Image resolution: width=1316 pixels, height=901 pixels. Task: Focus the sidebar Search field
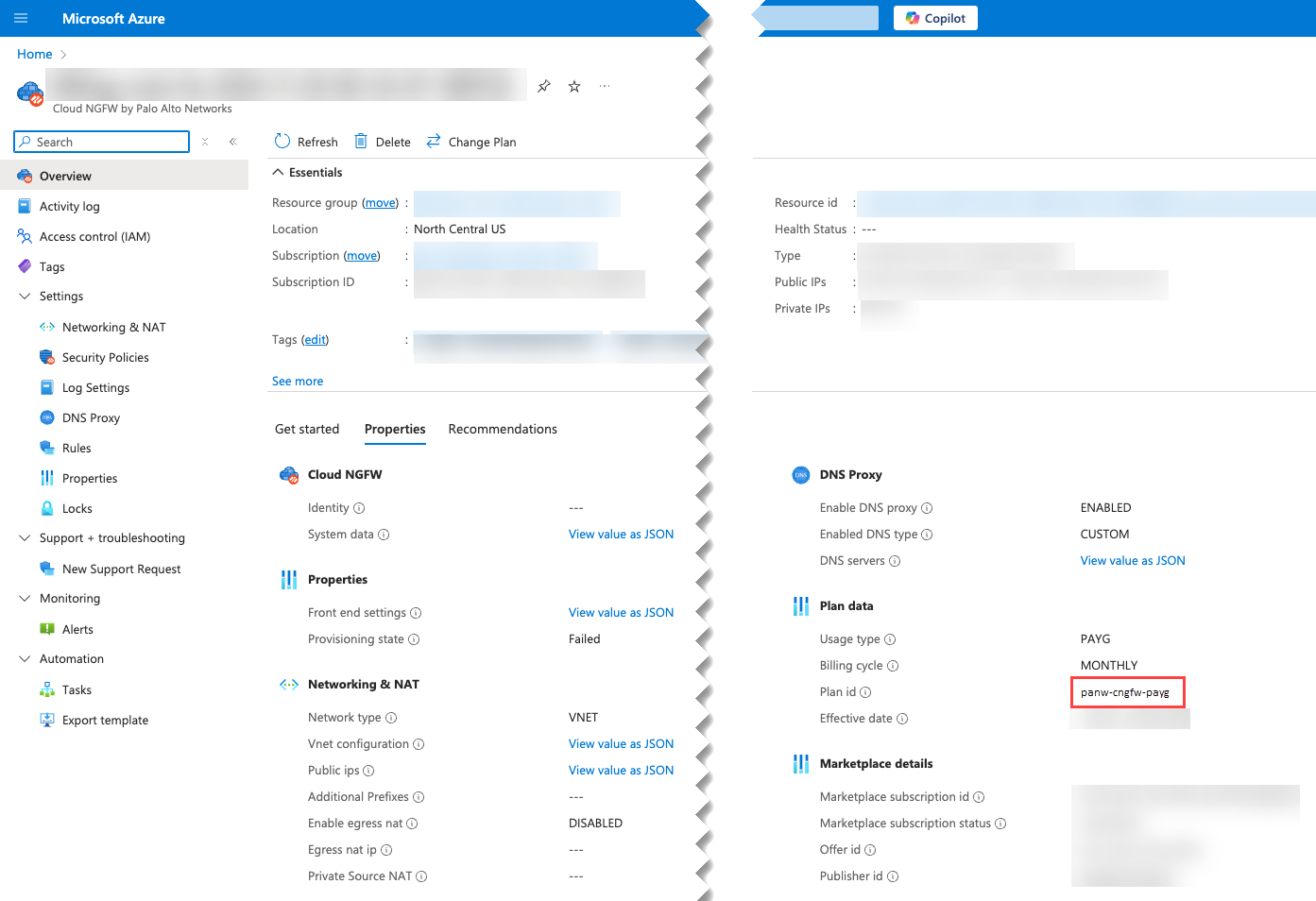point(102,142)
